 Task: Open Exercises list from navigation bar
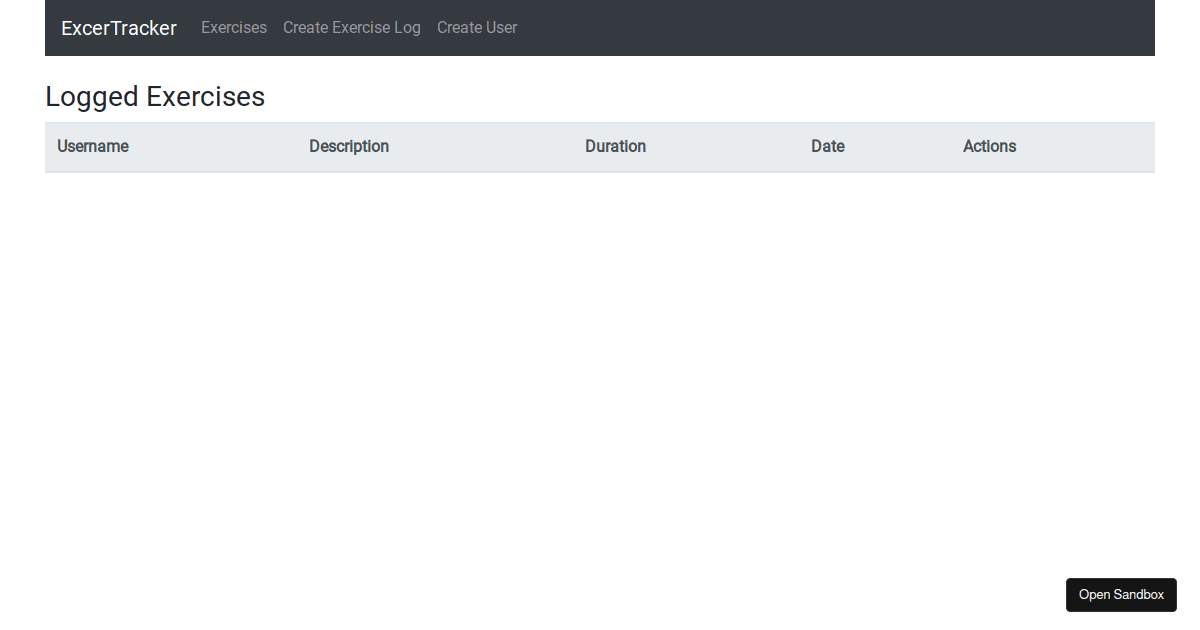tap(233, 27)
